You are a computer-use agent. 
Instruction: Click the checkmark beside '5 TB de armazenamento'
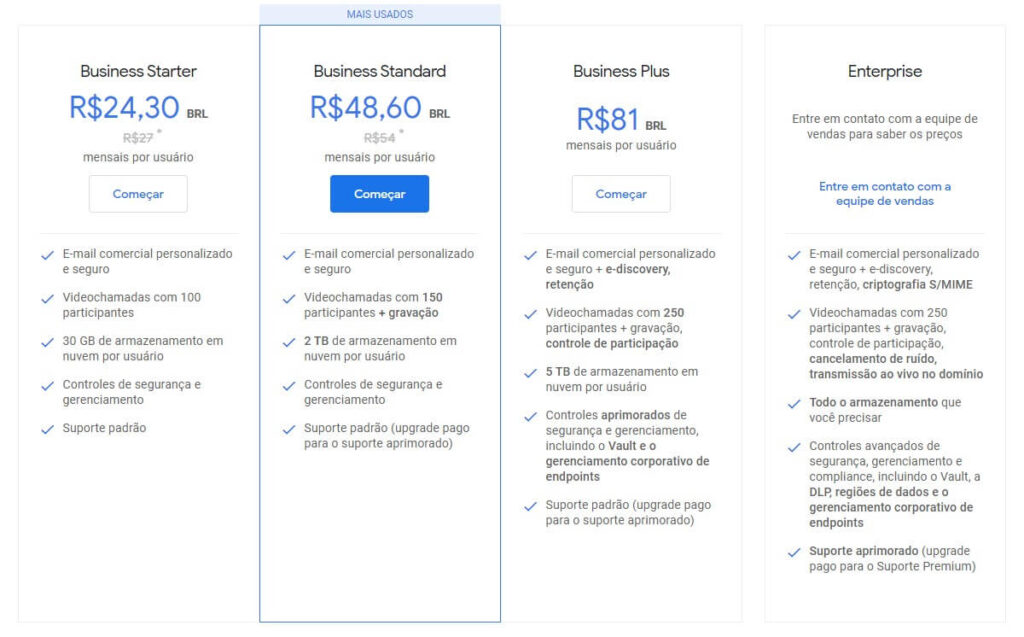pyautogui.click(x=530, y=373)
